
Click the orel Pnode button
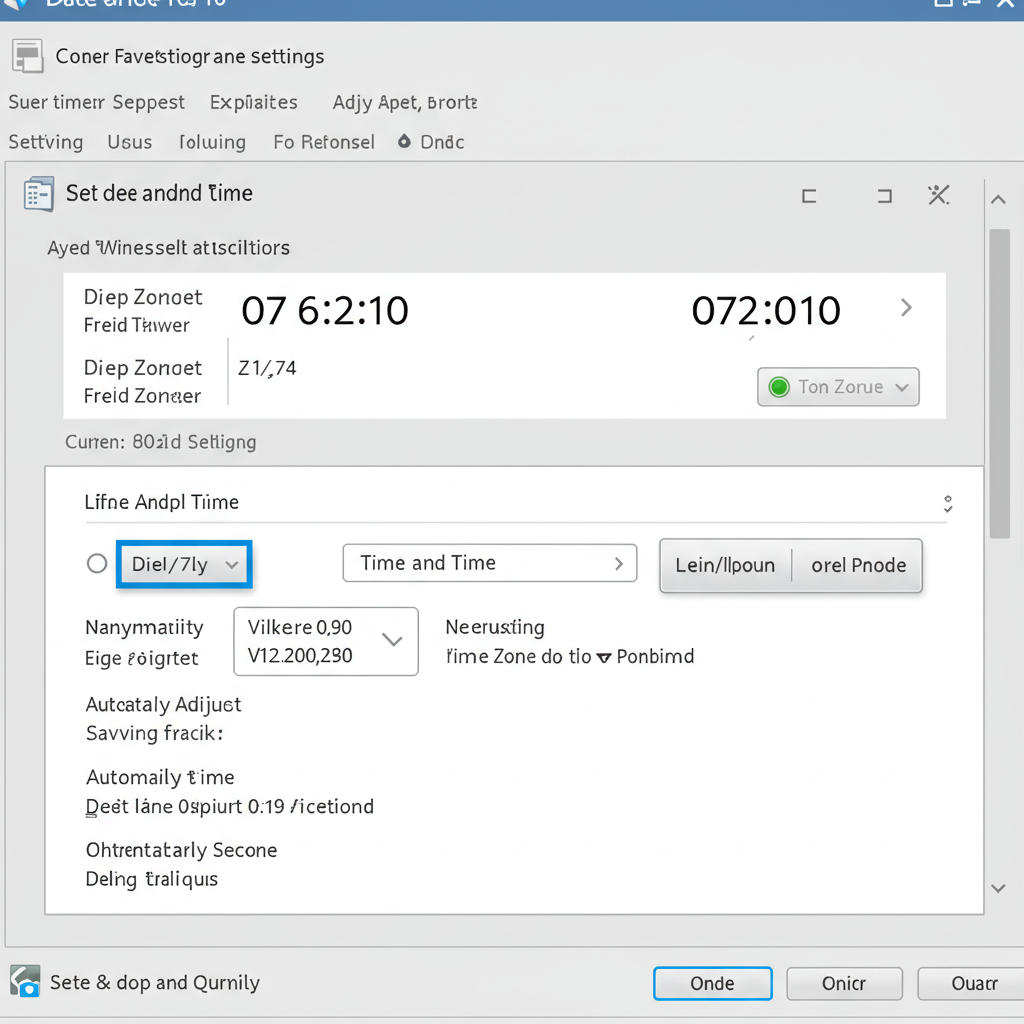tap(858, 565)
